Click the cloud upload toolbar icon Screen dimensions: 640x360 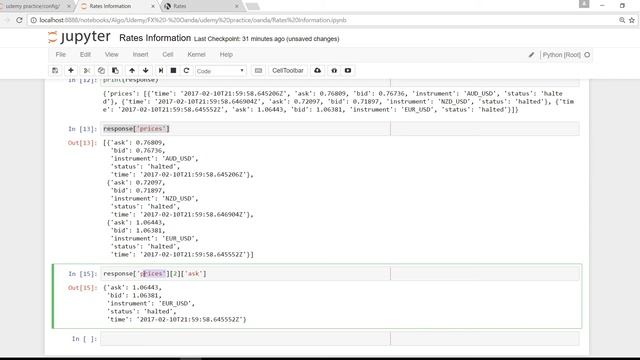(318, 71)
